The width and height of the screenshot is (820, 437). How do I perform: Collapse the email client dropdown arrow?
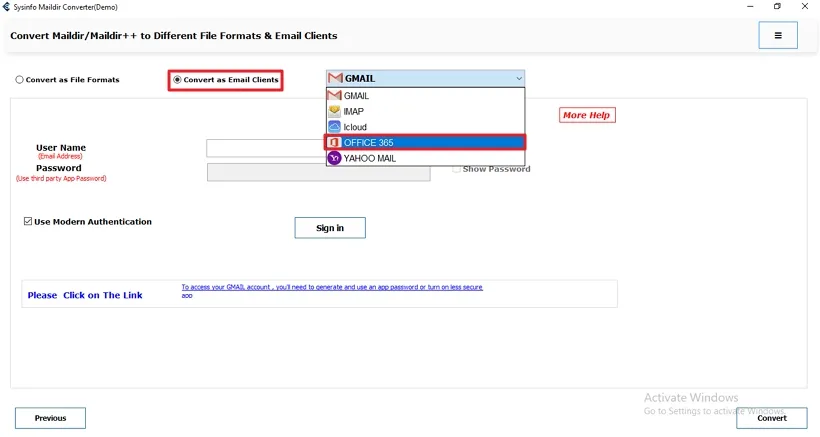coord(518,78)
